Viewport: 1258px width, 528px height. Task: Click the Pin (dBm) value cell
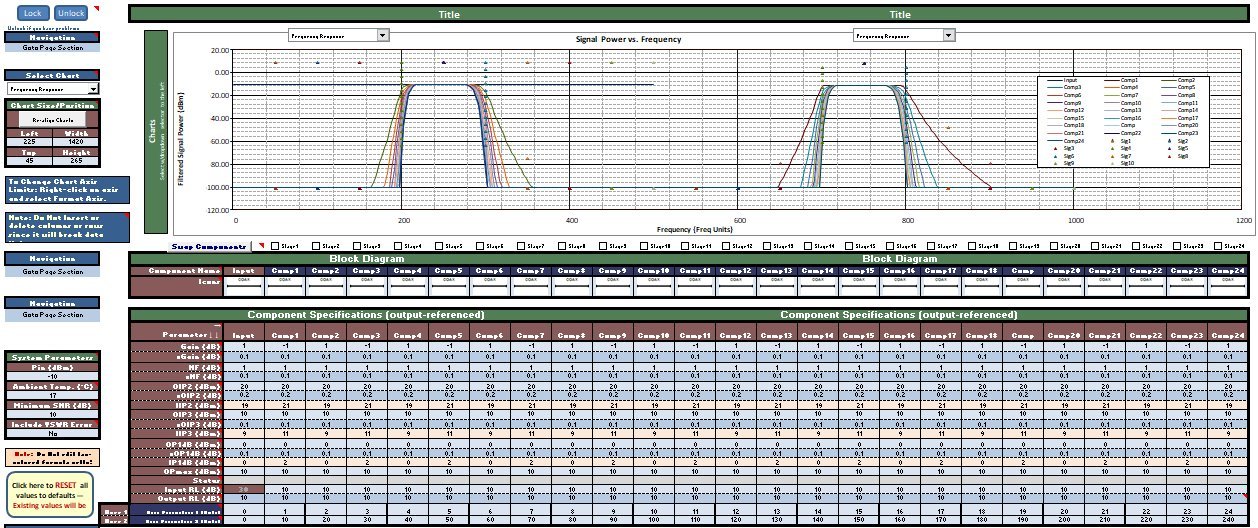click(53, 376)
